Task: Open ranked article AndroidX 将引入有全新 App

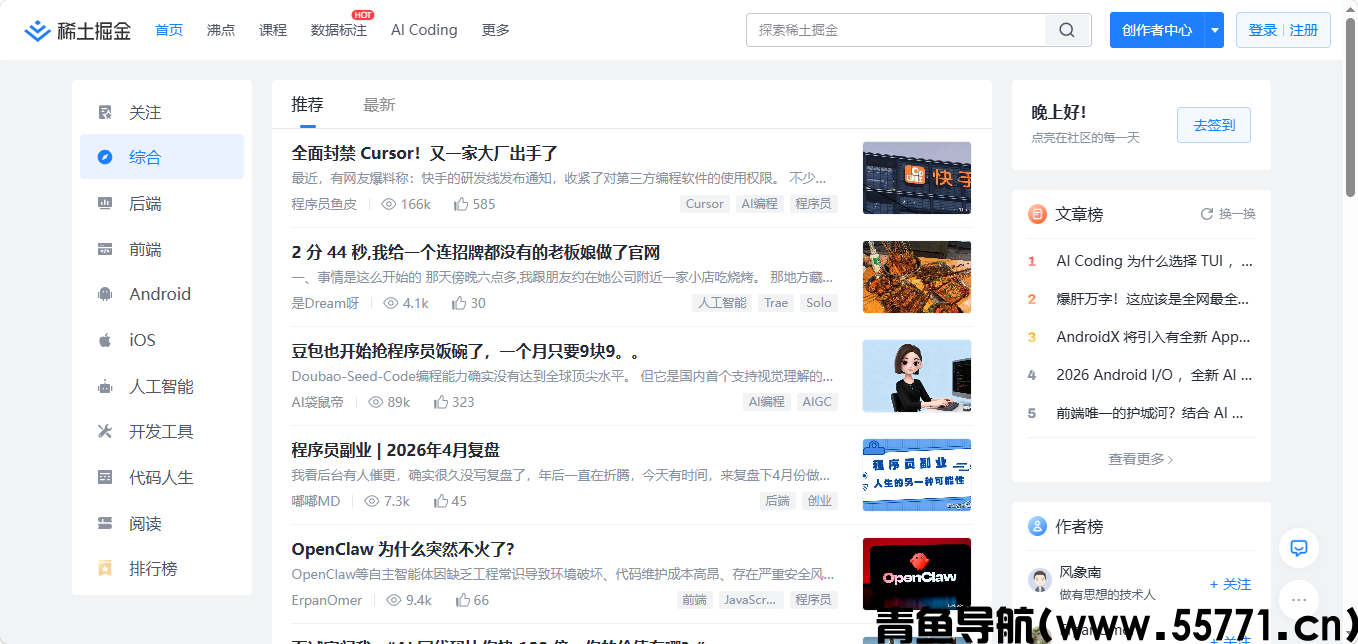Action: pyautogui.click(x=1154, y=337)
